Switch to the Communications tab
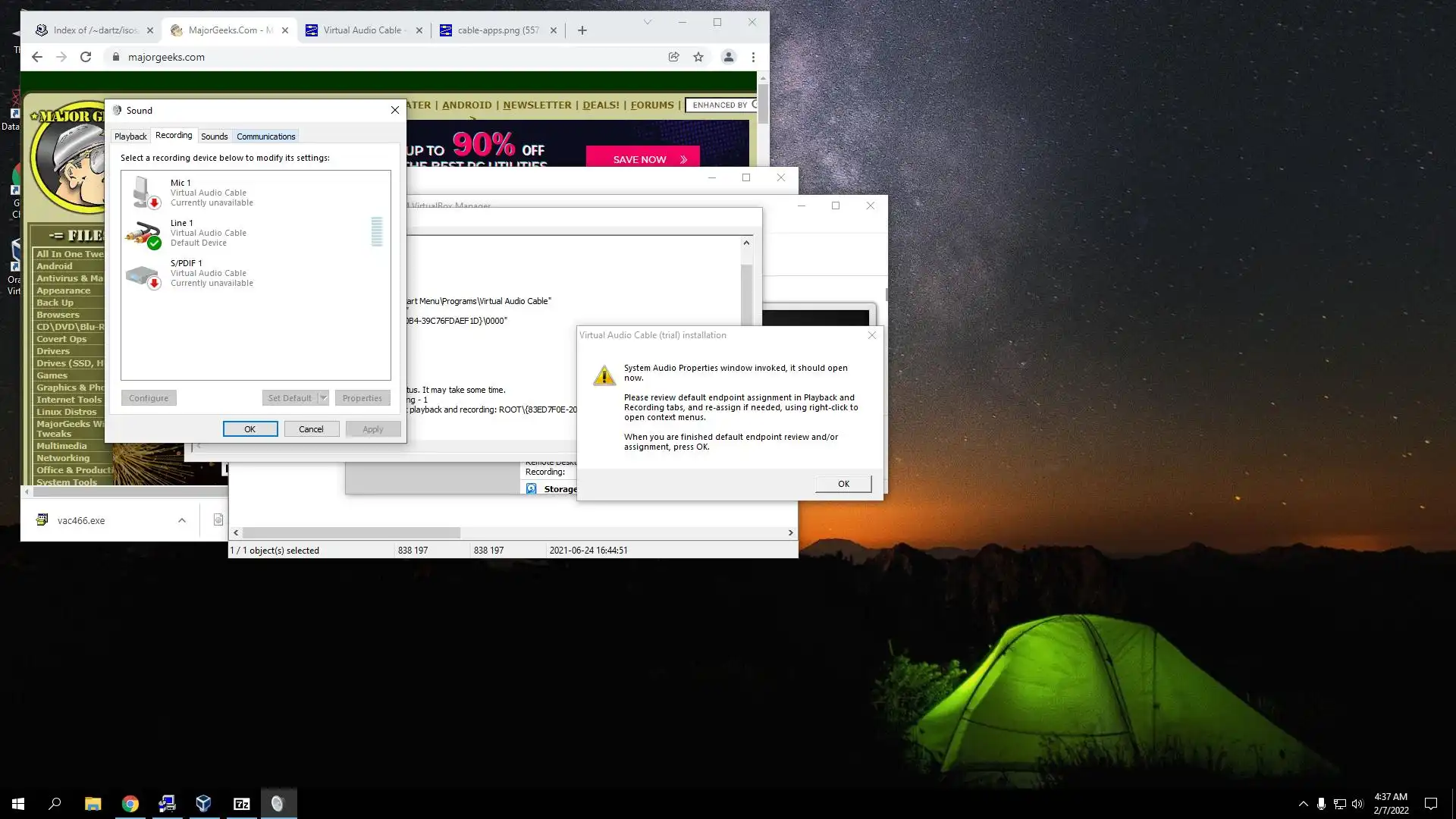This screenshot has width=1456, height=819. pyautogui.click(x=265, y=136)
